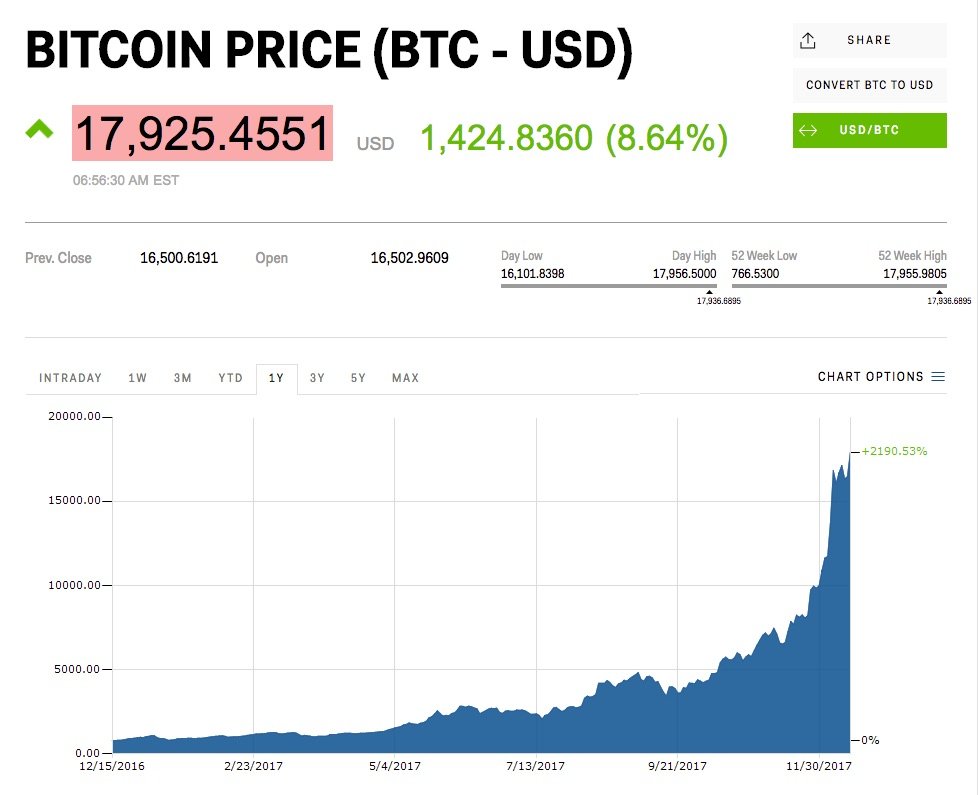Show the MAX chart range
The width and height of the screenshot is (978, 795).
405,378
